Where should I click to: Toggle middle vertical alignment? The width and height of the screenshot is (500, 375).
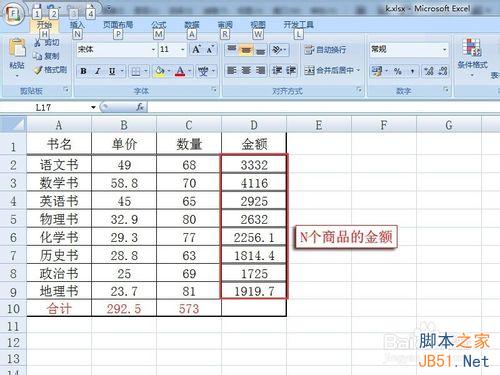[x=246, y=50]
